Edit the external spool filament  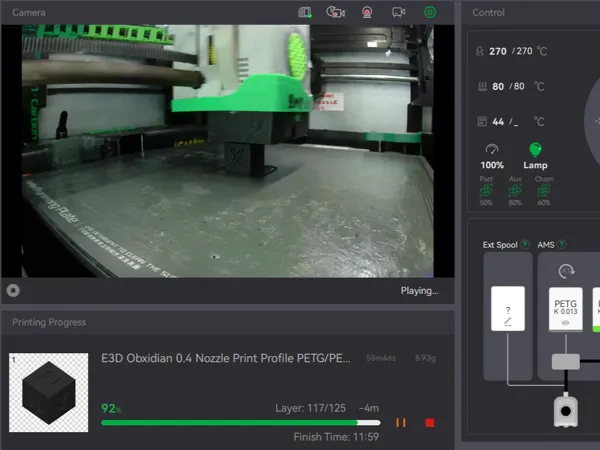click(508, 322)
